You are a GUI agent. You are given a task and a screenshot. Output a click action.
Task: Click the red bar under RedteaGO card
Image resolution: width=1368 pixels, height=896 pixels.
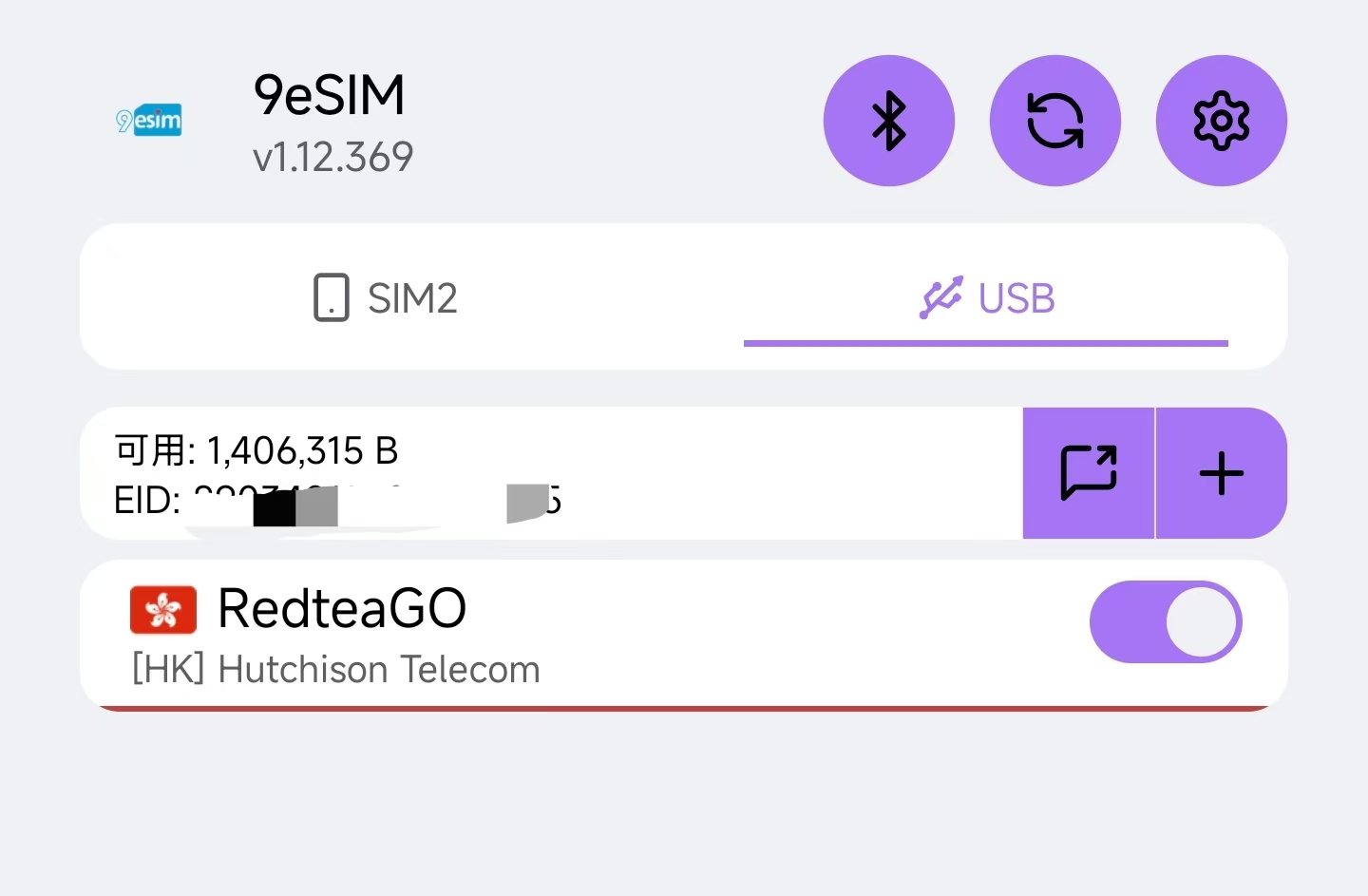coord(684,708)
